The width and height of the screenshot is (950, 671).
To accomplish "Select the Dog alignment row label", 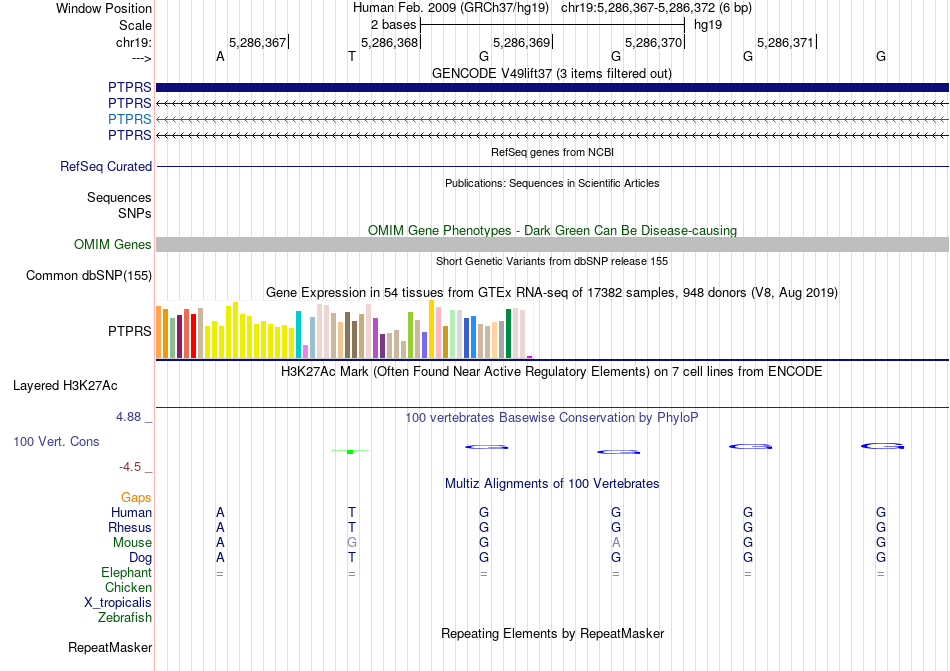I will (x=140, y=558).
